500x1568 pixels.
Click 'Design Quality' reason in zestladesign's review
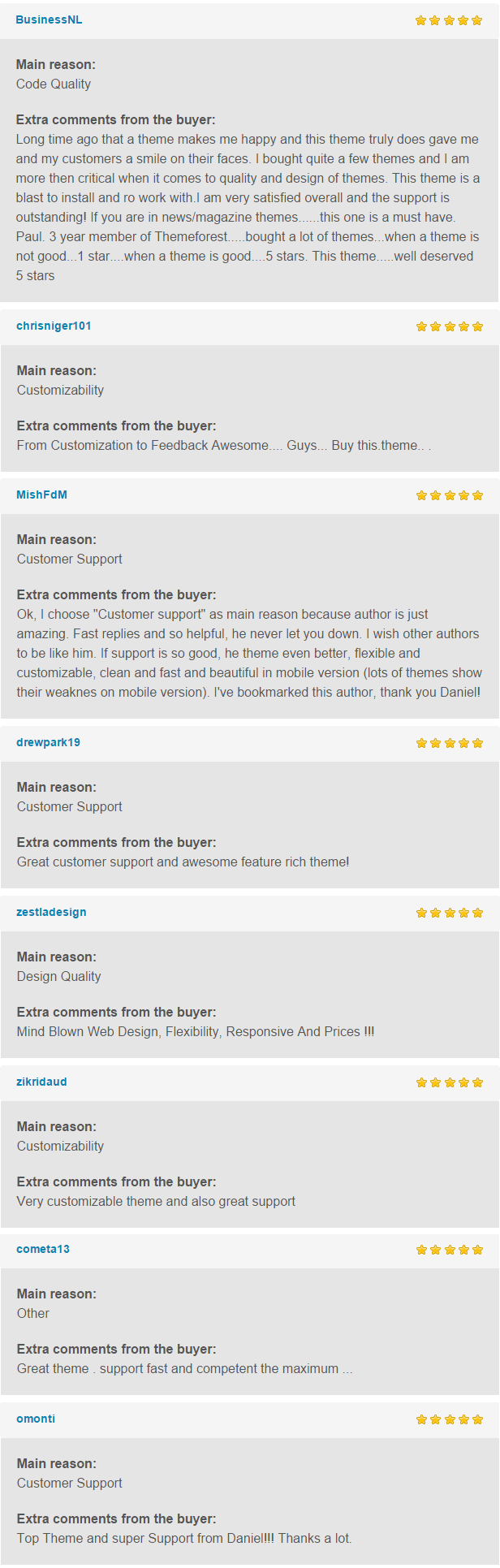[x=59, y=976]
